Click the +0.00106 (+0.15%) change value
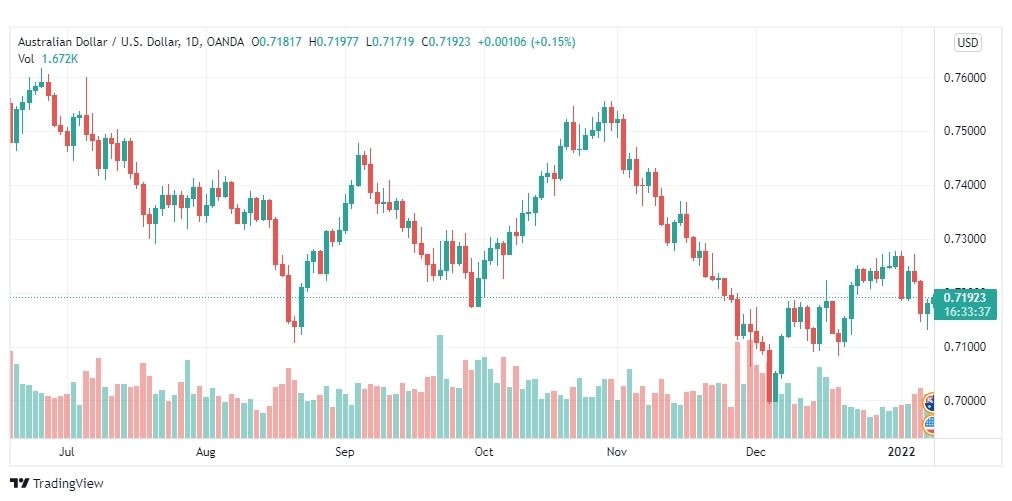Viewport: 1012px width, 501px height. [526, 42]
